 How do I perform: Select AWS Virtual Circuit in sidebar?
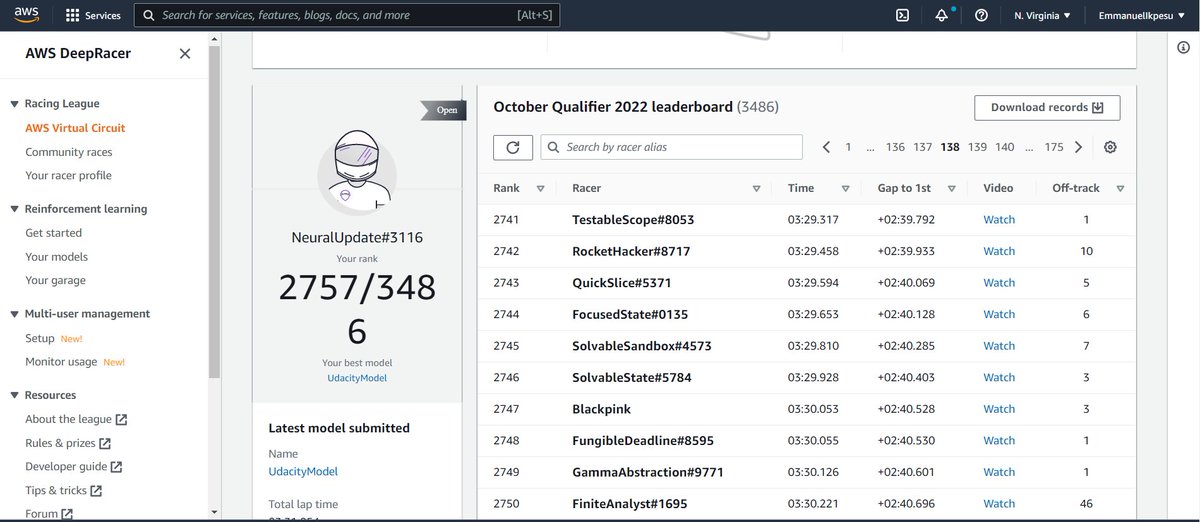pyautogui.click(x=75, y=128)
